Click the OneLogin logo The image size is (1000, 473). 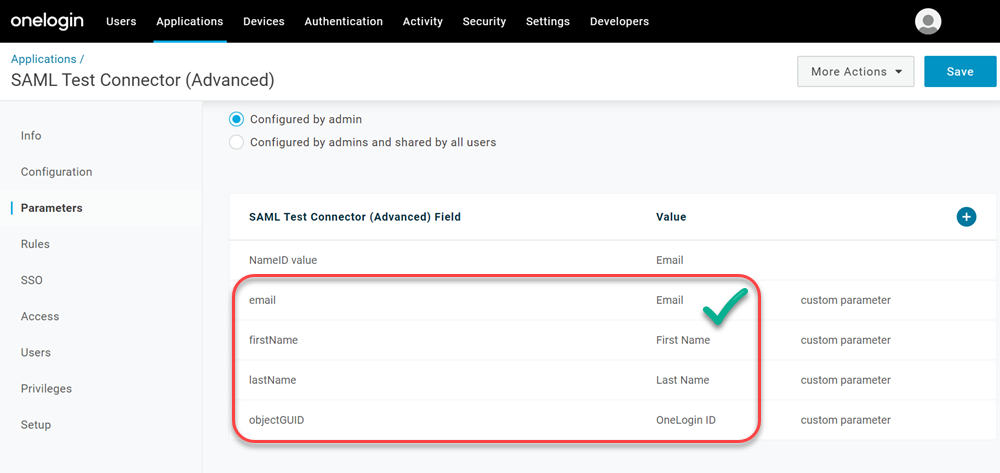(x=47, y=21)
